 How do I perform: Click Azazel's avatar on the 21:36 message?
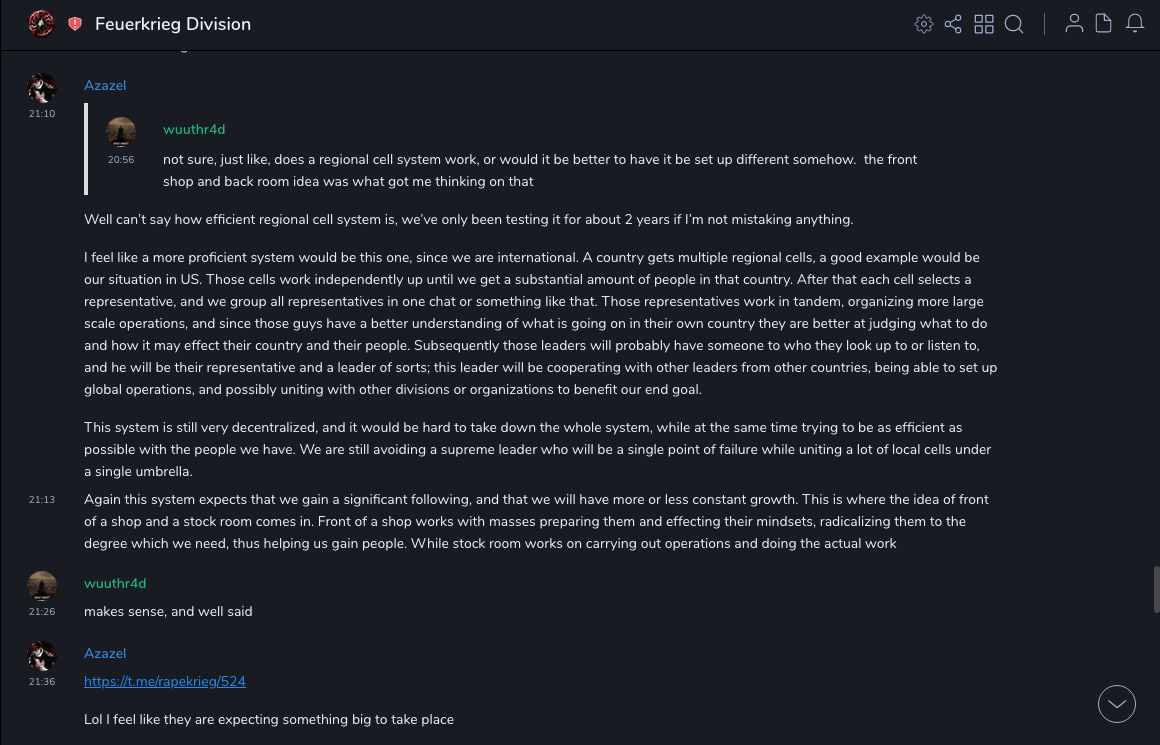coord(41,656)
